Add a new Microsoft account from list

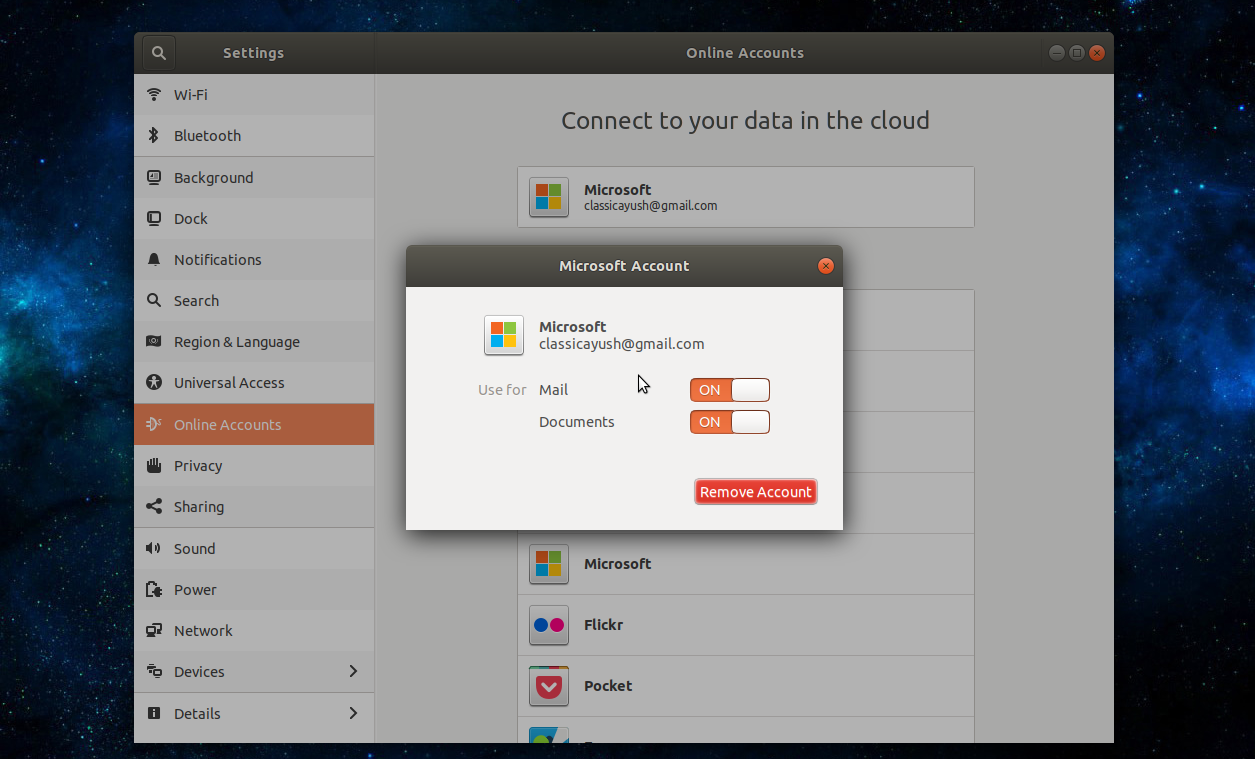(746, 564)
